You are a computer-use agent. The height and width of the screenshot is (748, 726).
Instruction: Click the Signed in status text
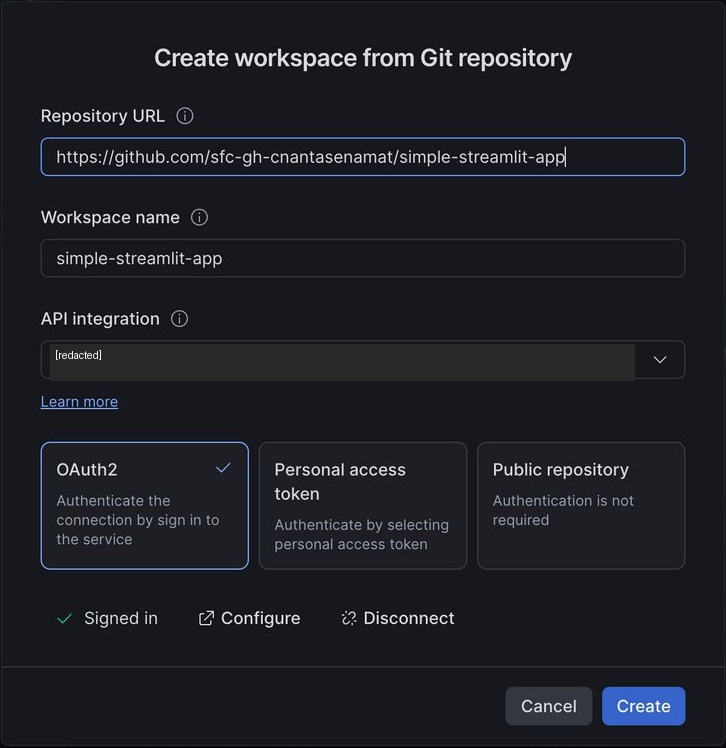(x=121, y=618)
